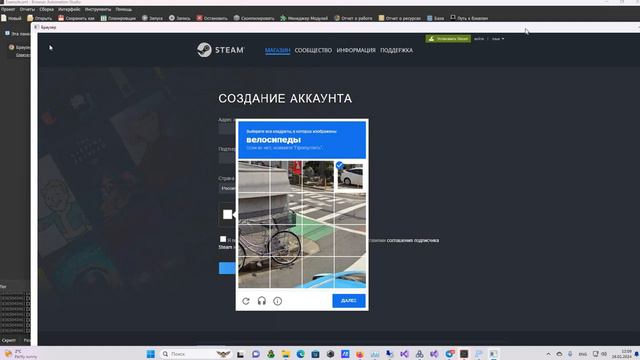Click the Скомпилировать compile toolbar icon
Viewport: 640px width, 360px height.
pyautogui.click(x=254, y=18)
